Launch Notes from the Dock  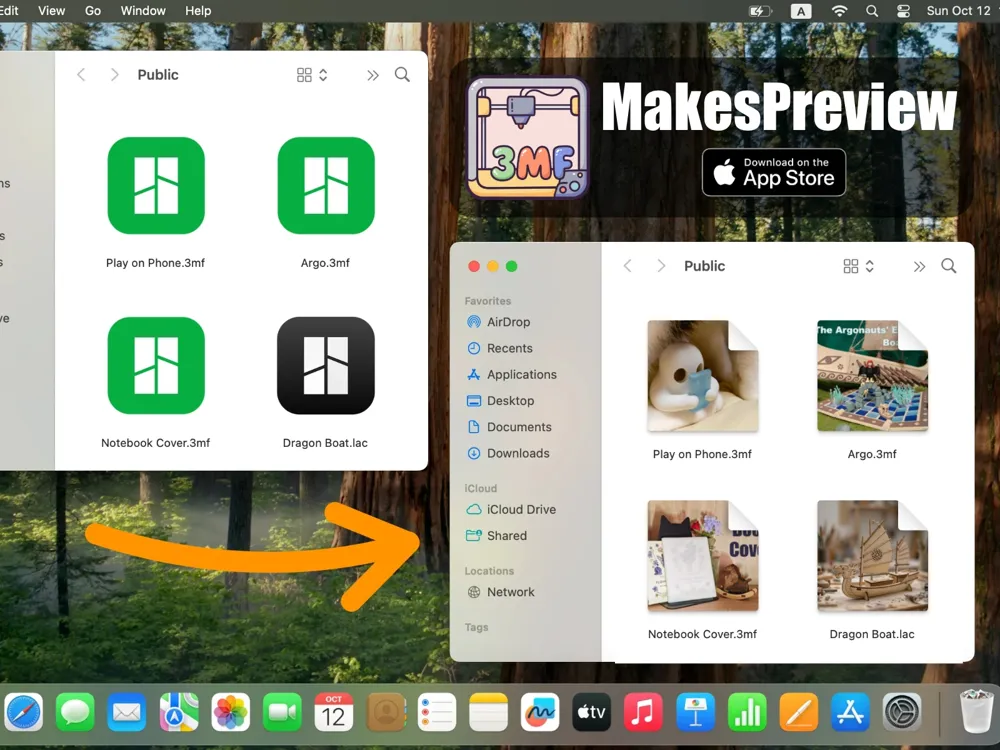pyautogui.click(x=489, y=712)
